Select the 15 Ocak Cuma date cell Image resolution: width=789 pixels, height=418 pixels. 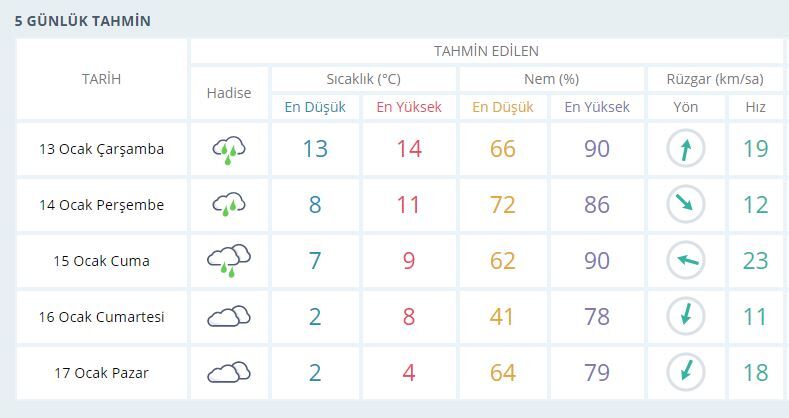coord(101,261)
